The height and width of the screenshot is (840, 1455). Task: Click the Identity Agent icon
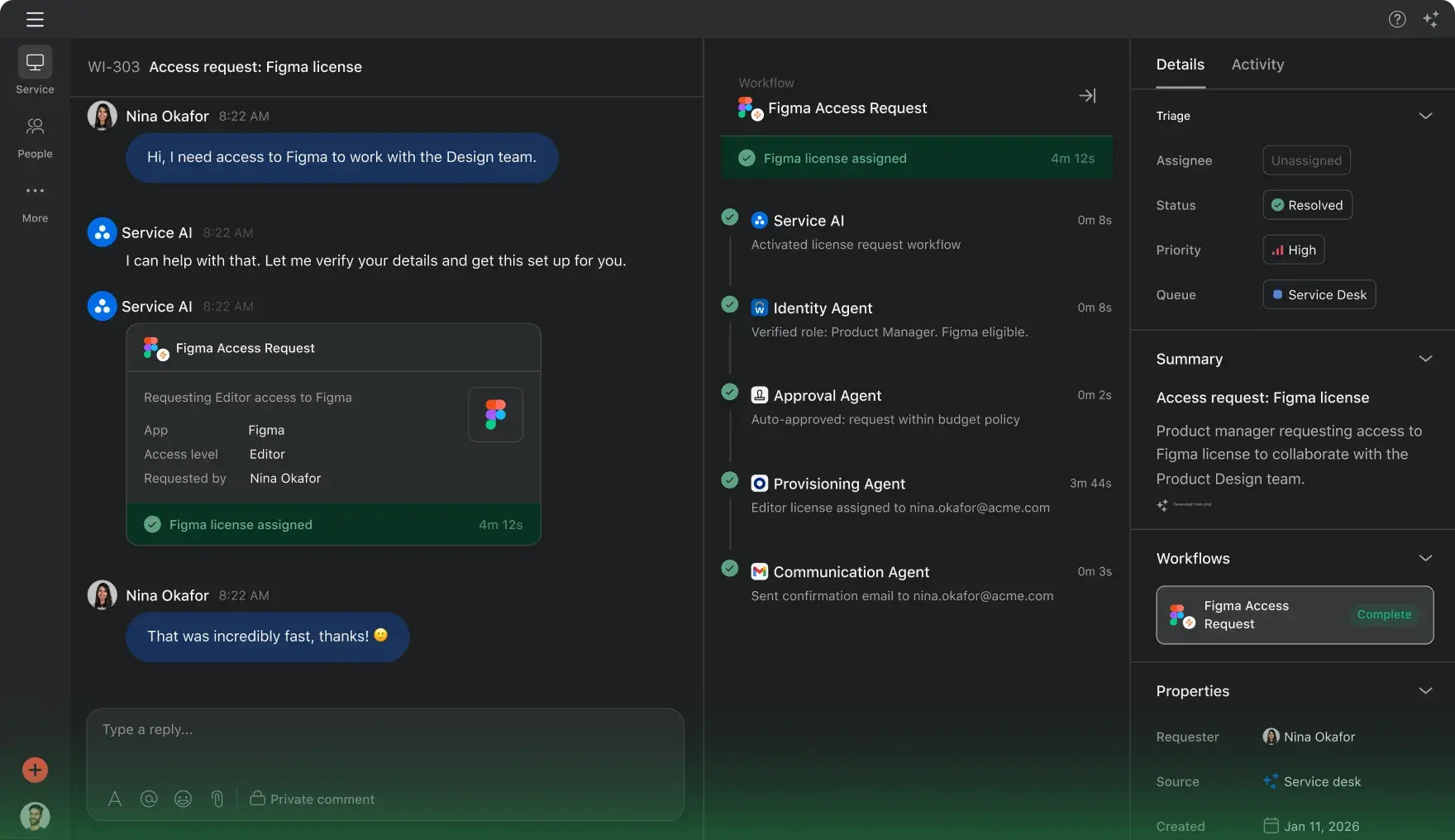coord(759,308)
